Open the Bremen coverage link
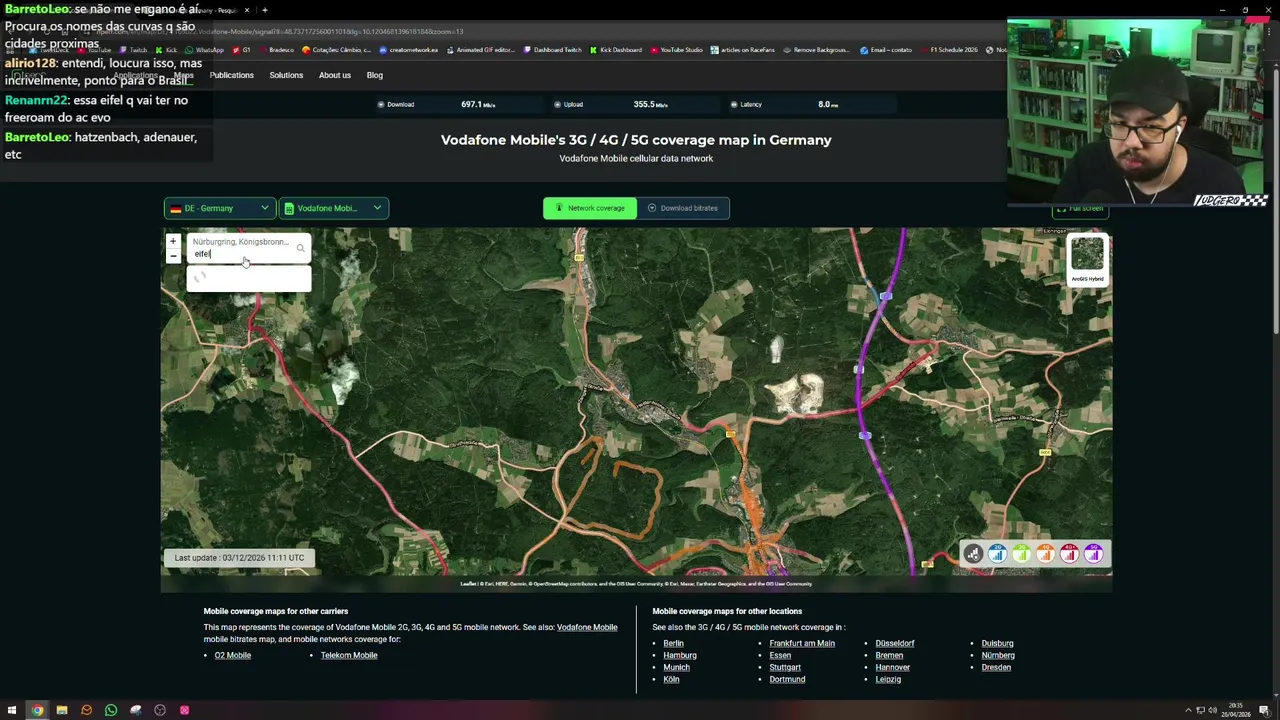This screenshot has height=720, width=1280. (x=889, y=655)
